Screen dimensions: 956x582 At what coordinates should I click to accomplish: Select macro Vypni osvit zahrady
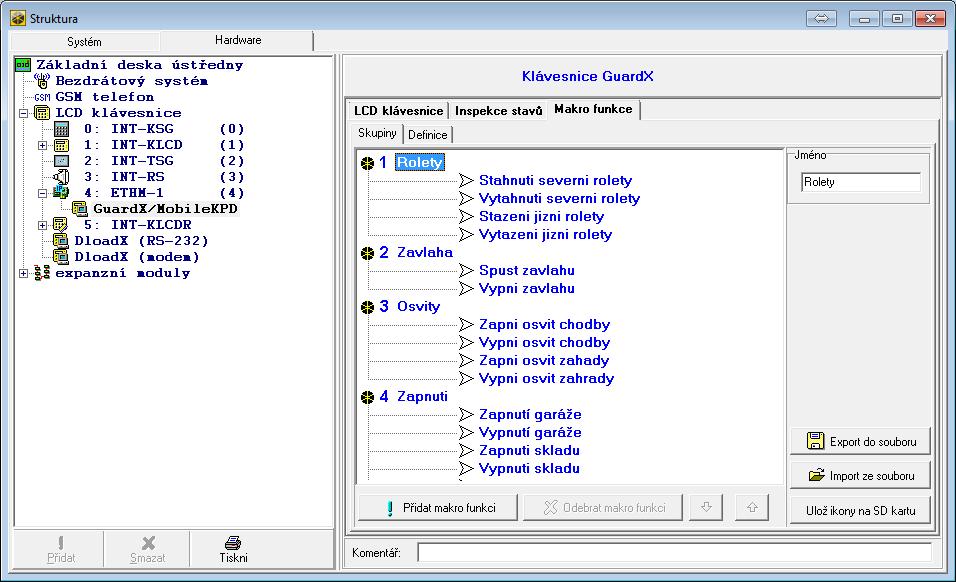click(546, 378)
